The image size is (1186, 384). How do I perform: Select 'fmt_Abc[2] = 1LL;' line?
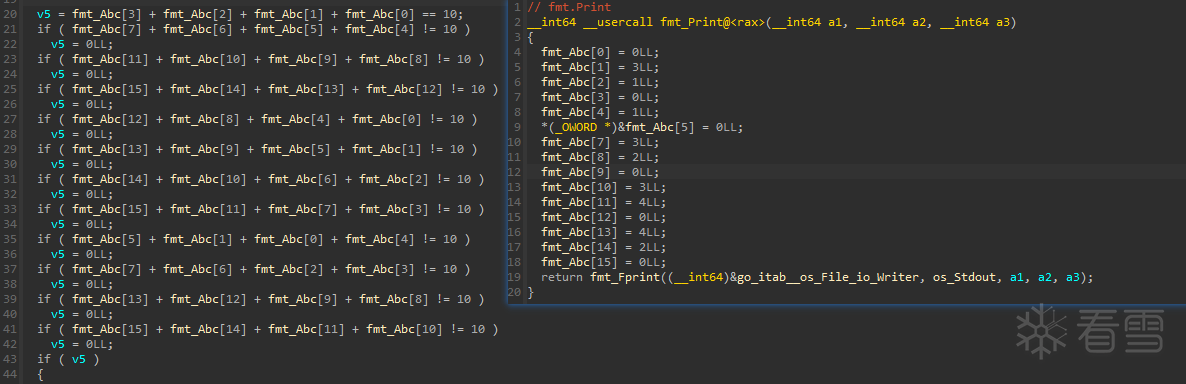coord(600,82)
